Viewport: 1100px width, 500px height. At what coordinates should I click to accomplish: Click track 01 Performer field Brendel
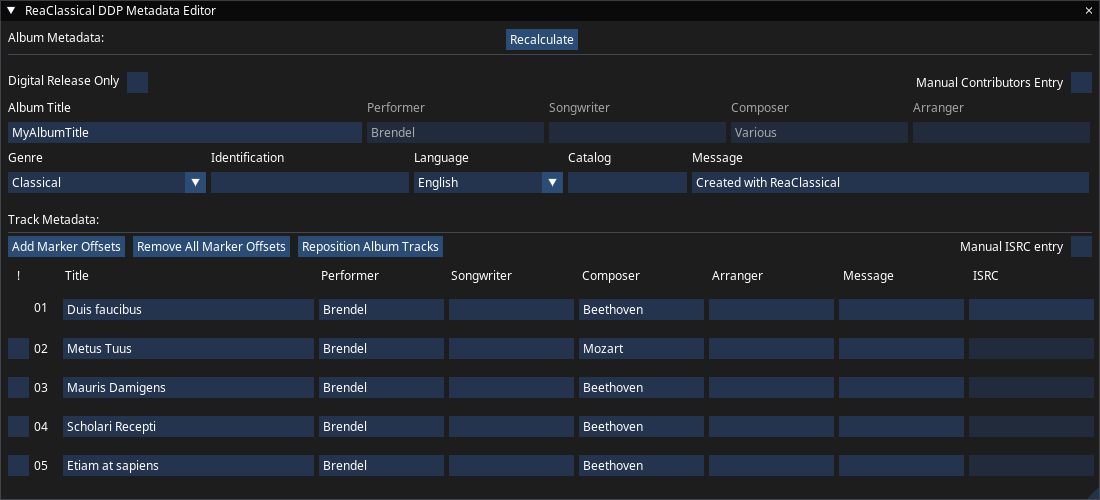382,309
